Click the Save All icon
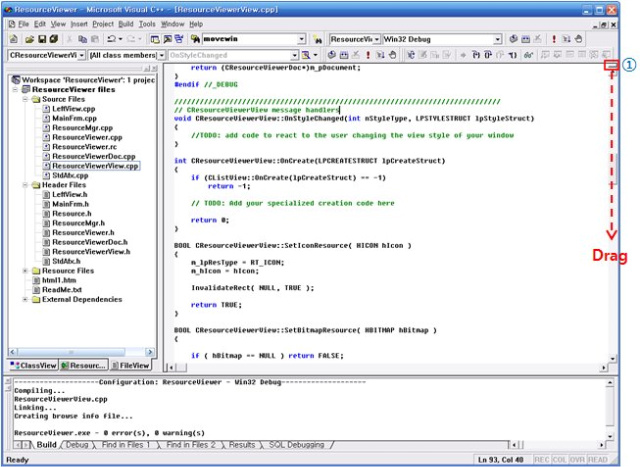 [x=54, y=39]
